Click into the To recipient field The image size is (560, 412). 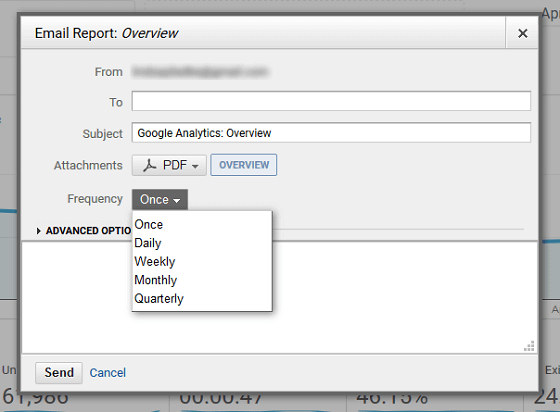(331, 101)
